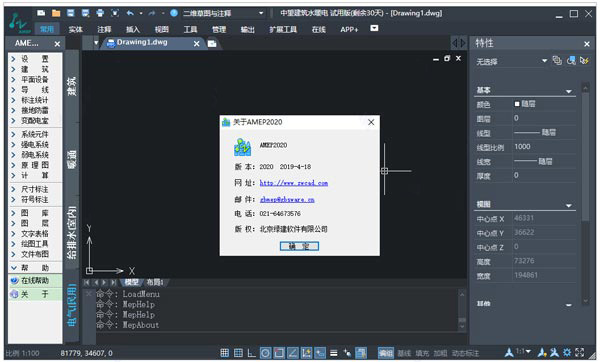Open the APP+ ribbon tab
Viewport: 600px width, 362px height.
coord(349,29)
